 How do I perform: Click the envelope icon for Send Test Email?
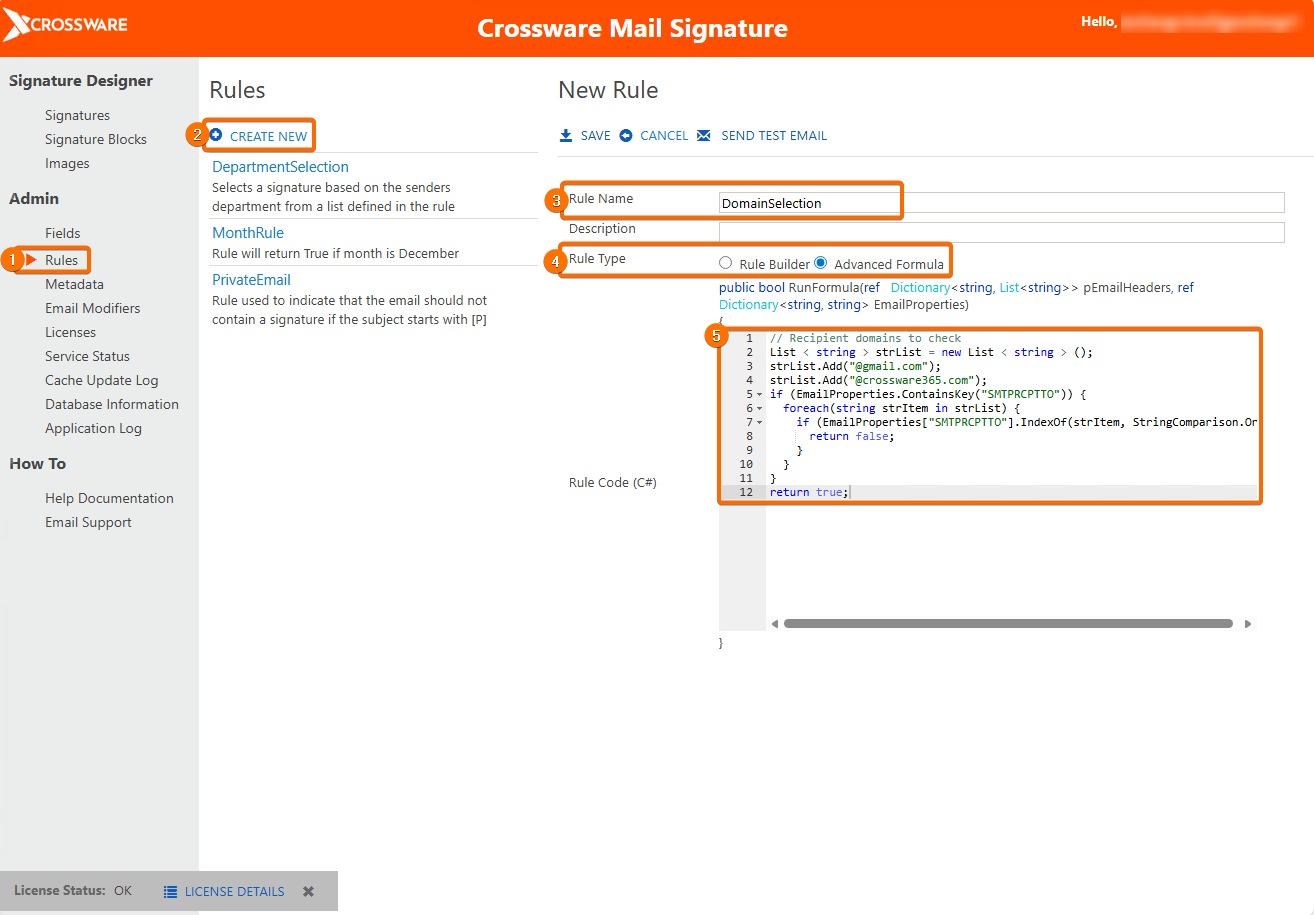pyautogui.click(x=703, y=136)
